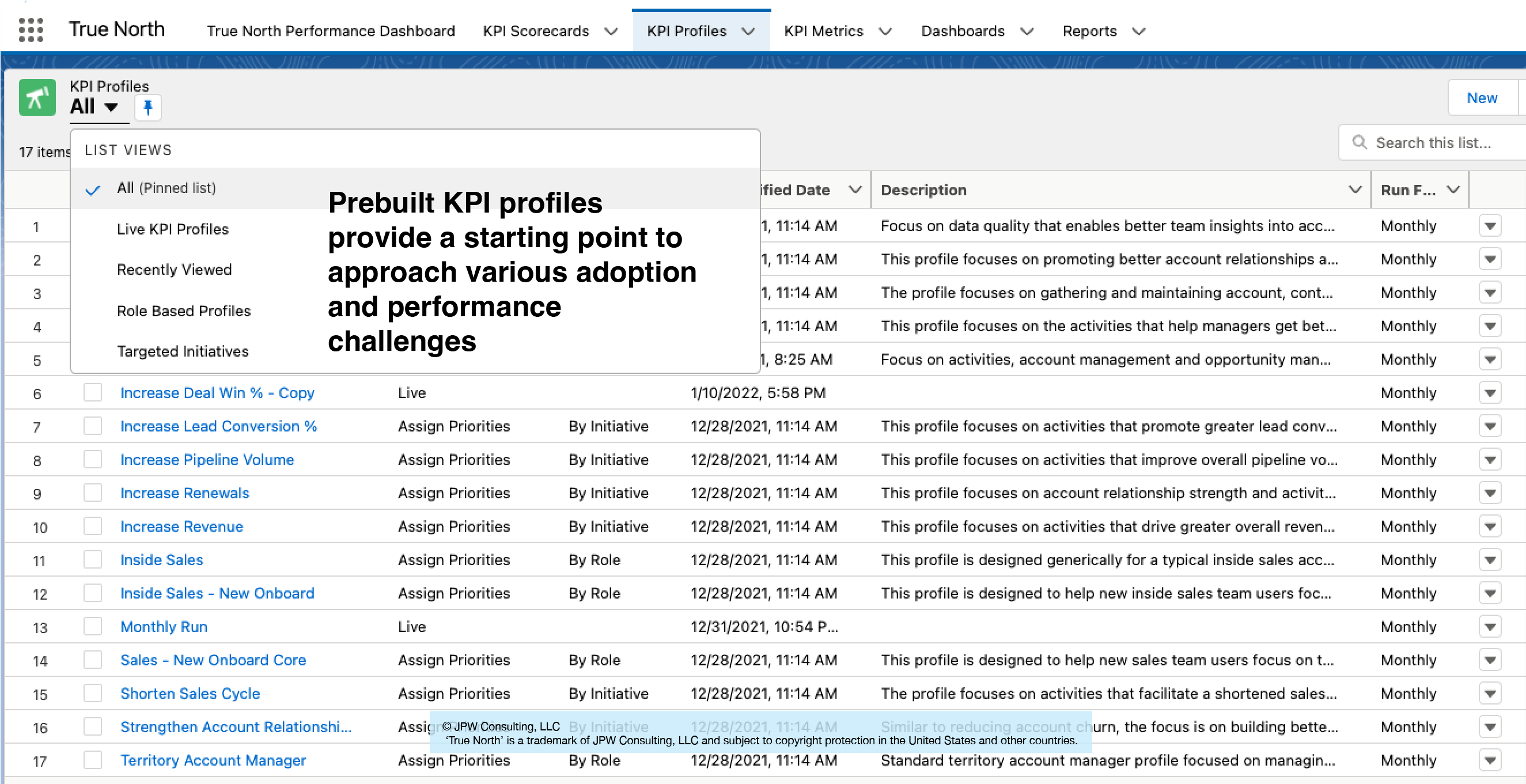The height and width of the screenshot is (784, 1526).
Task: Open row actions arrow for Shorten Sales Cycle
Action: pyautogui.click(x=1490, y=694)
